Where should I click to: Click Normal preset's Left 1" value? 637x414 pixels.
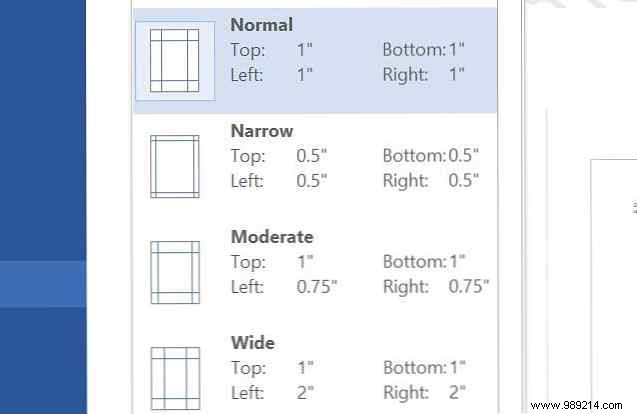coord(305,73)
